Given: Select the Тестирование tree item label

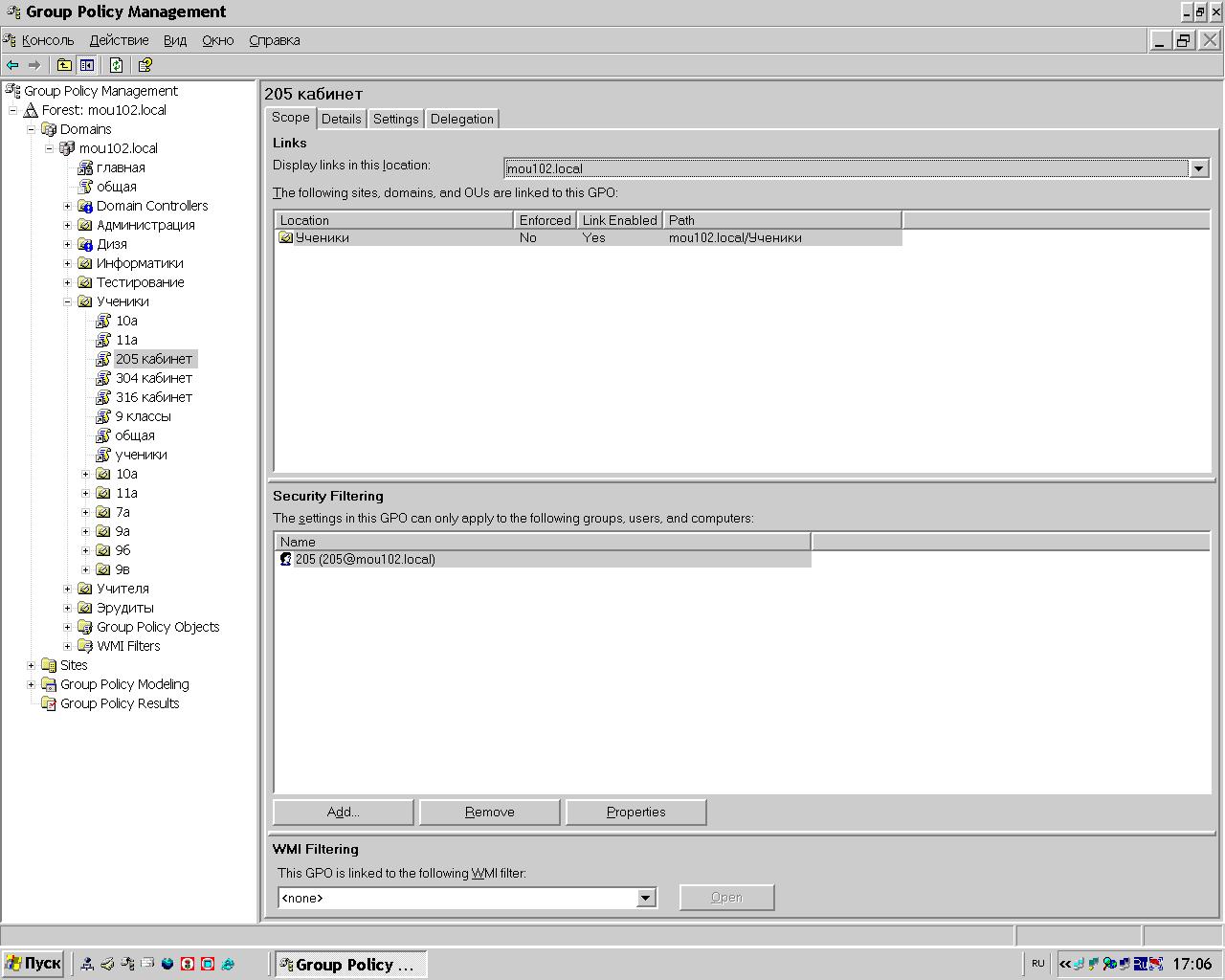Looking at the screenshot, I should [141, 282].
